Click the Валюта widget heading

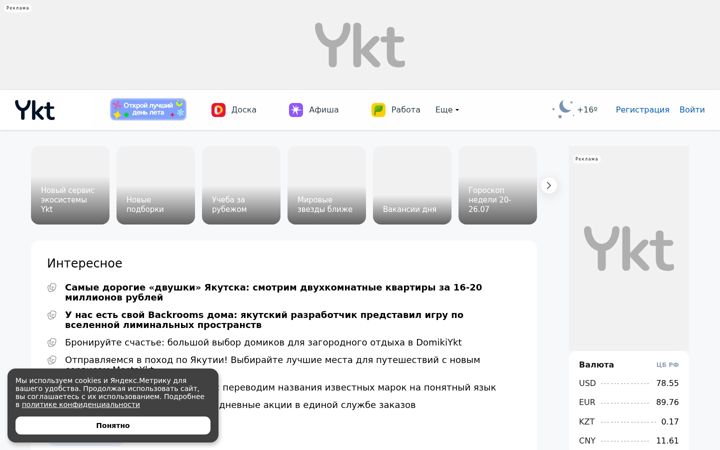596,365
